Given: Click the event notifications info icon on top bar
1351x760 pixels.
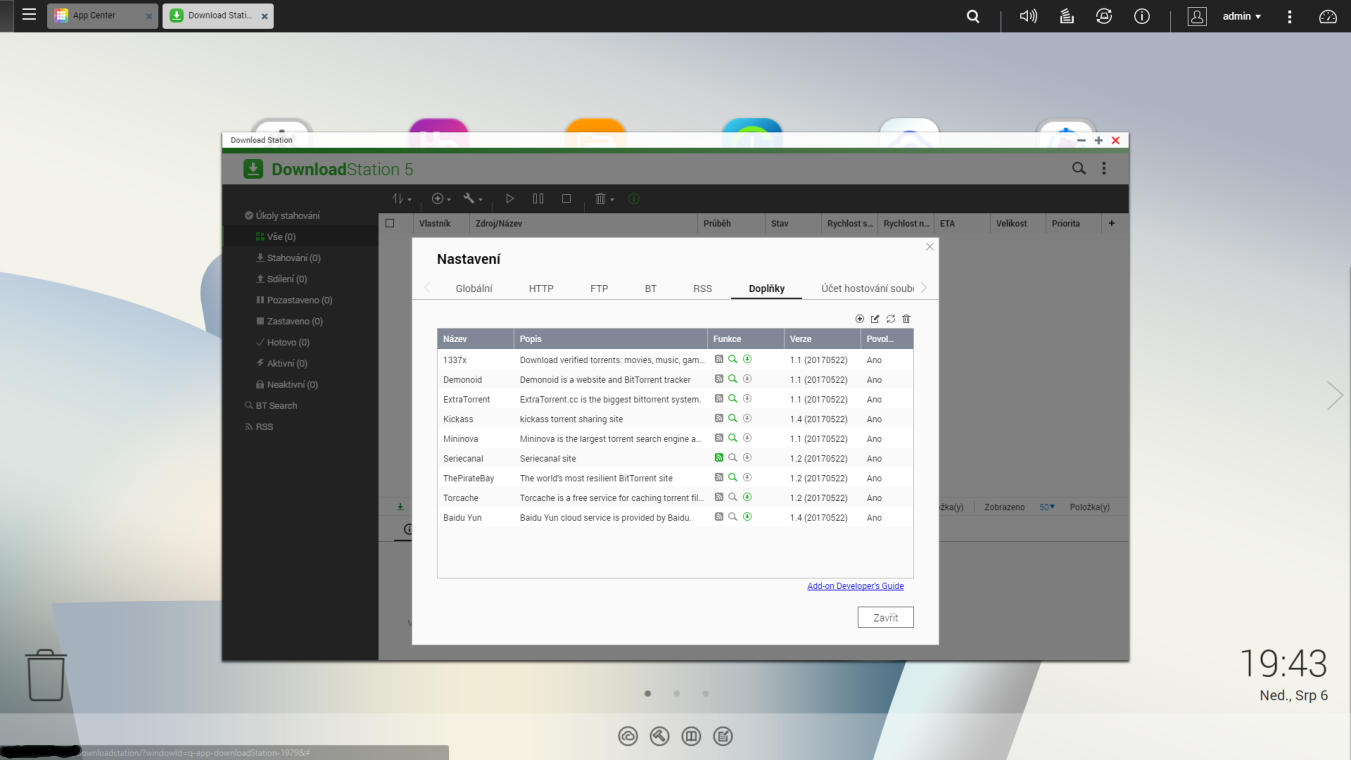Looking at the screenshot, I should [1142, 16].
